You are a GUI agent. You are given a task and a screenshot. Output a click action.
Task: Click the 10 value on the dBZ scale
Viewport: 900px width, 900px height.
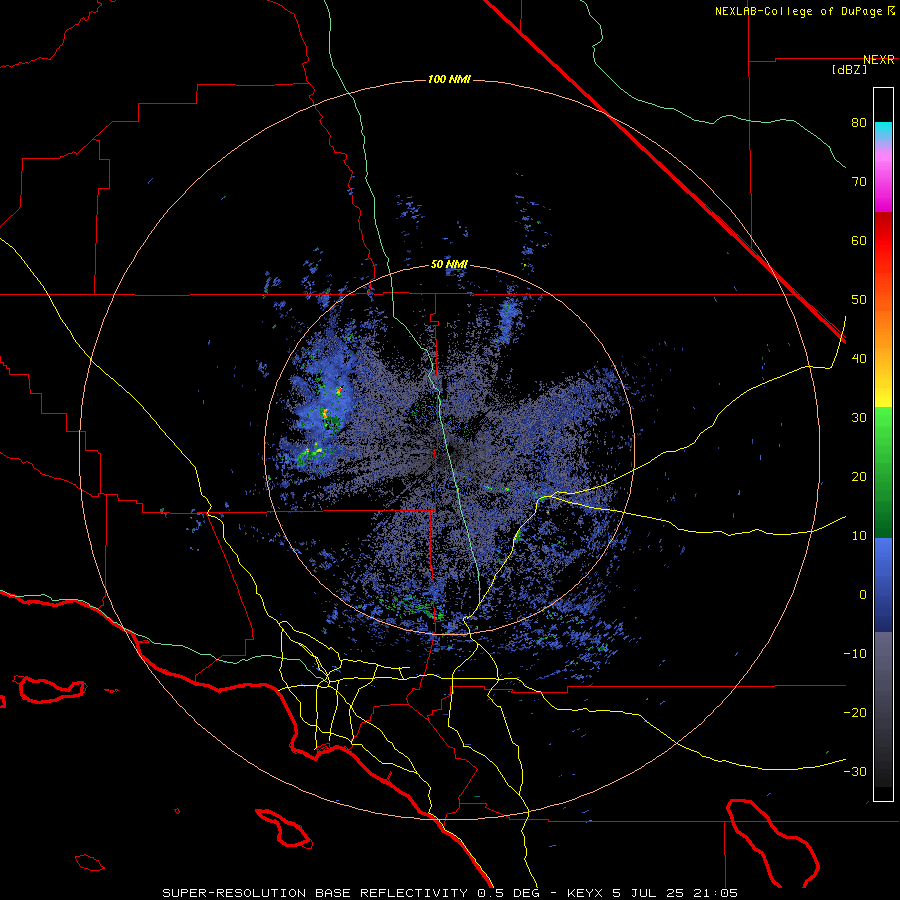[859, 536]
